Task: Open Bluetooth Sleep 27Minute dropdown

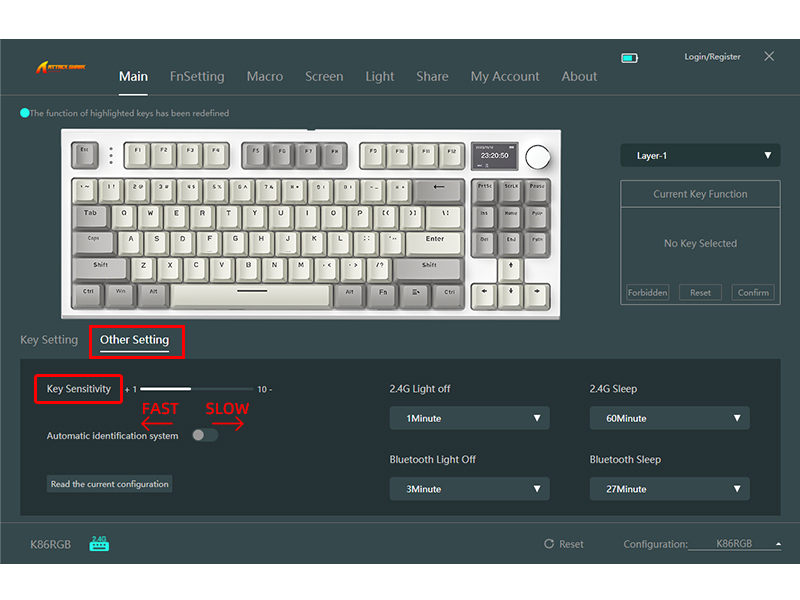Action: [x=669, y=489]
